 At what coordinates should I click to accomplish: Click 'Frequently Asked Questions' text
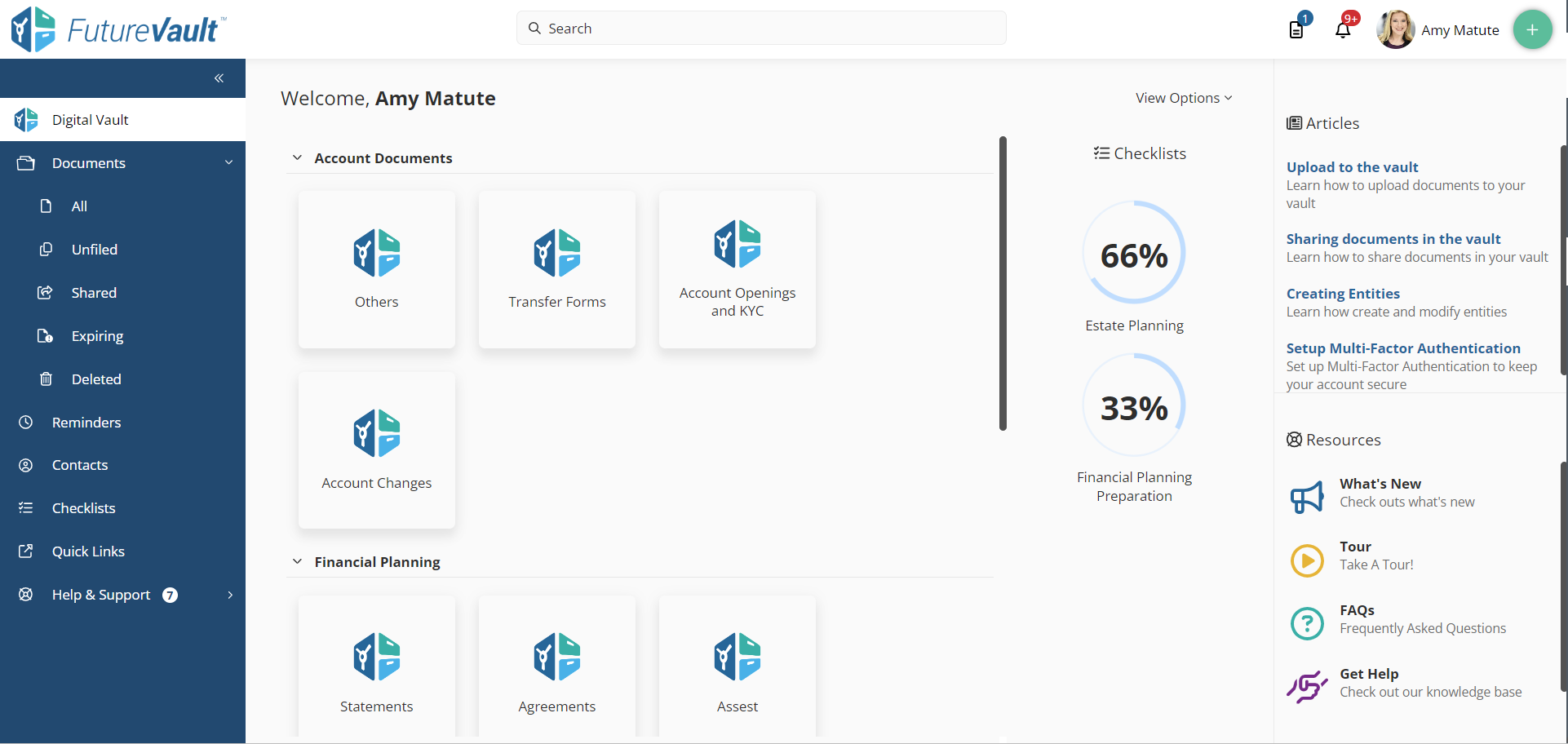pyautogui.click(x=1422, y=629)
